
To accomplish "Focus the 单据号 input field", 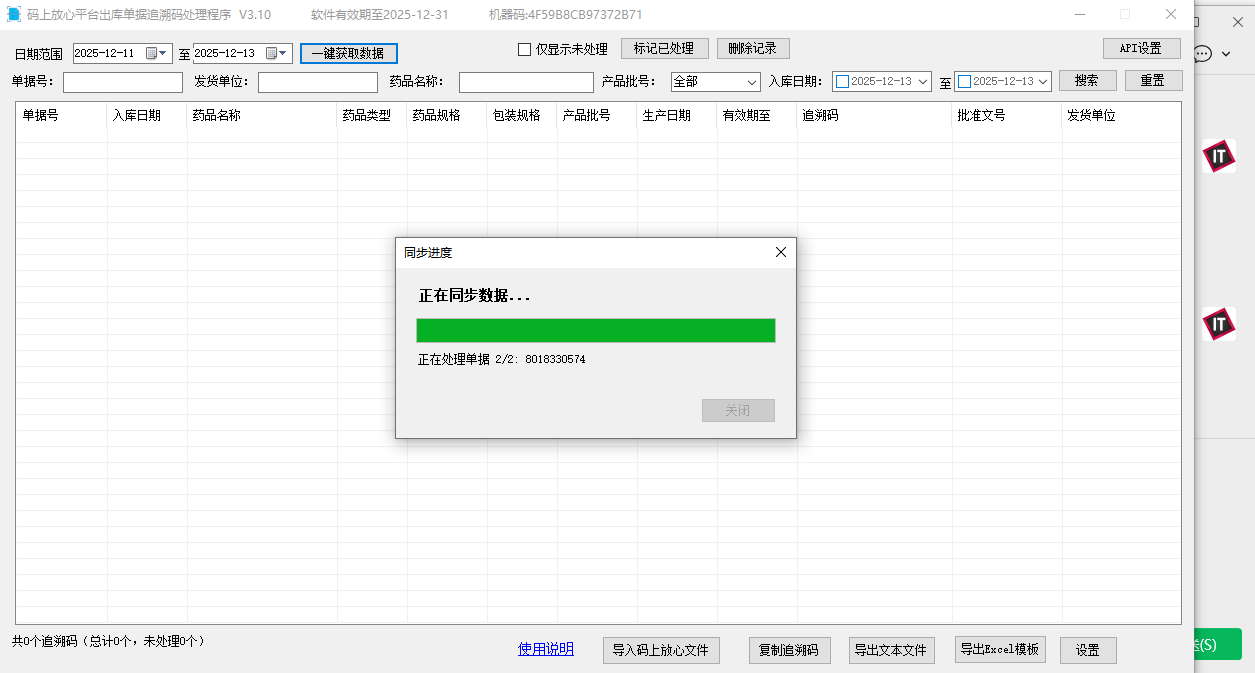I will click(x=123, y=82).
